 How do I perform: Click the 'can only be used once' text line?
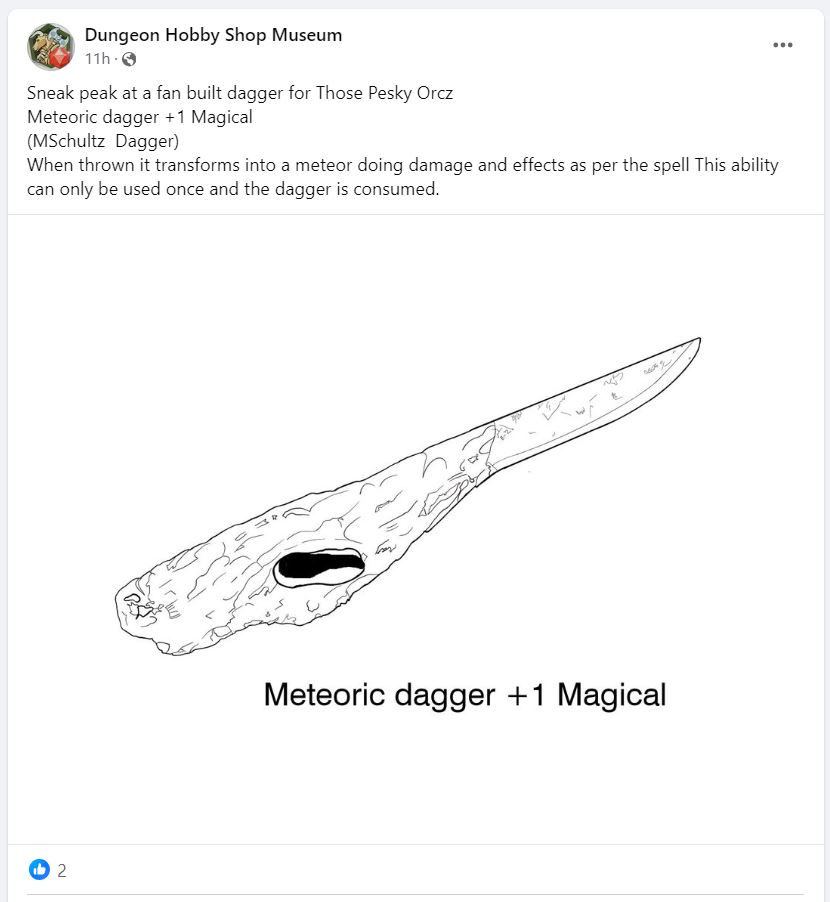click(233, 189)
